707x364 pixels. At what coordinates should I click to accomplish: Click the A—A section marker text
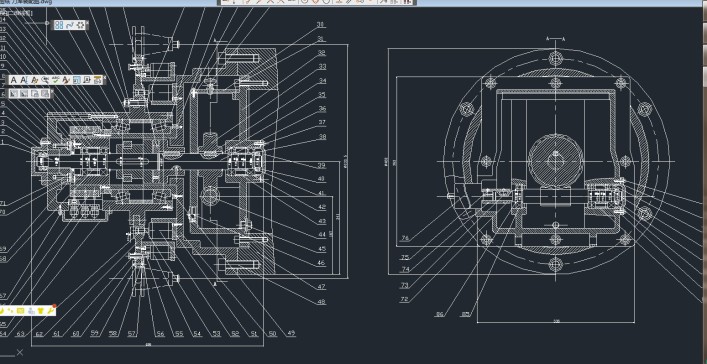click(556, 39)
